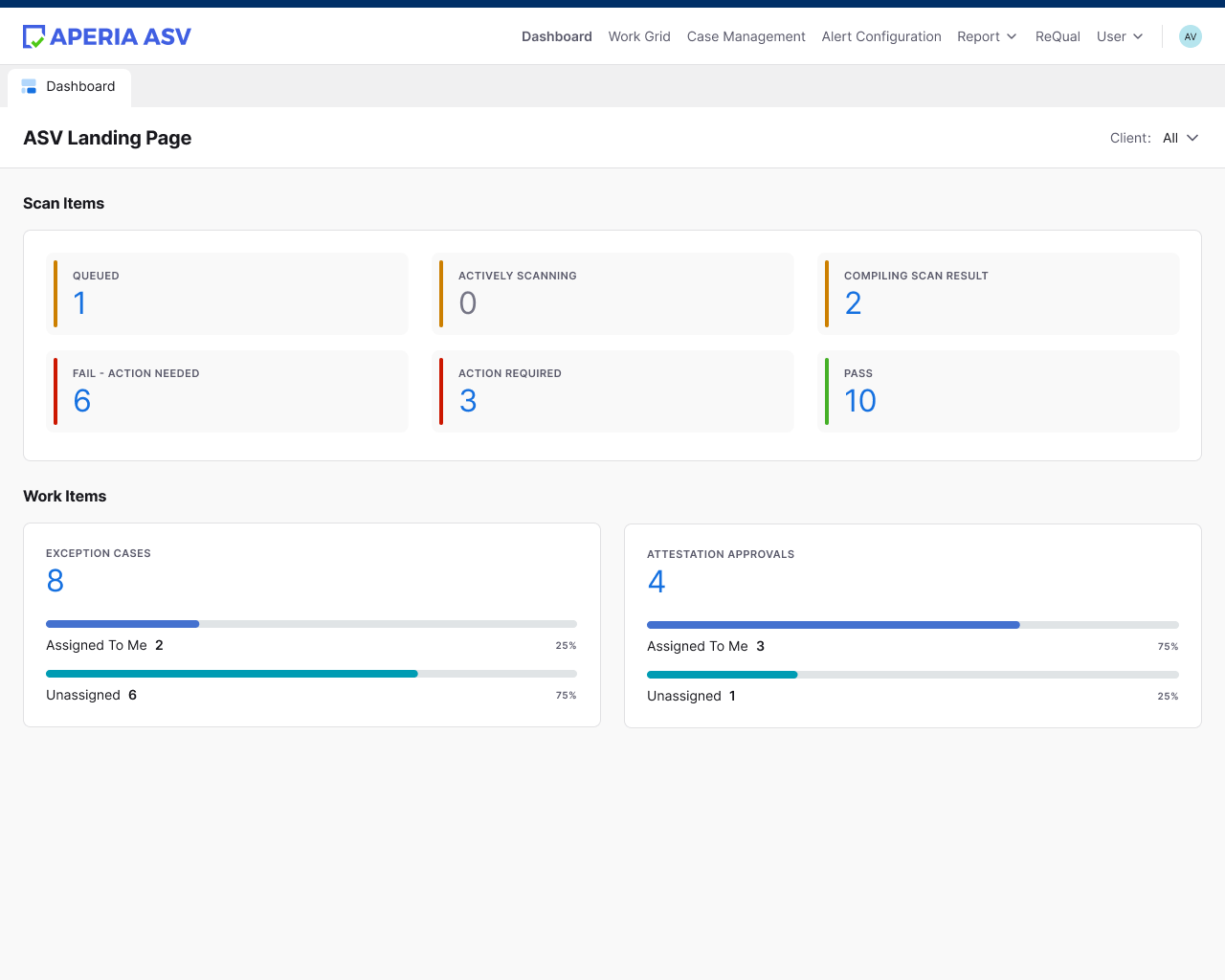Click the Actively Scanning number 0
Viewport: 1225px width, 980px height.
468,303
